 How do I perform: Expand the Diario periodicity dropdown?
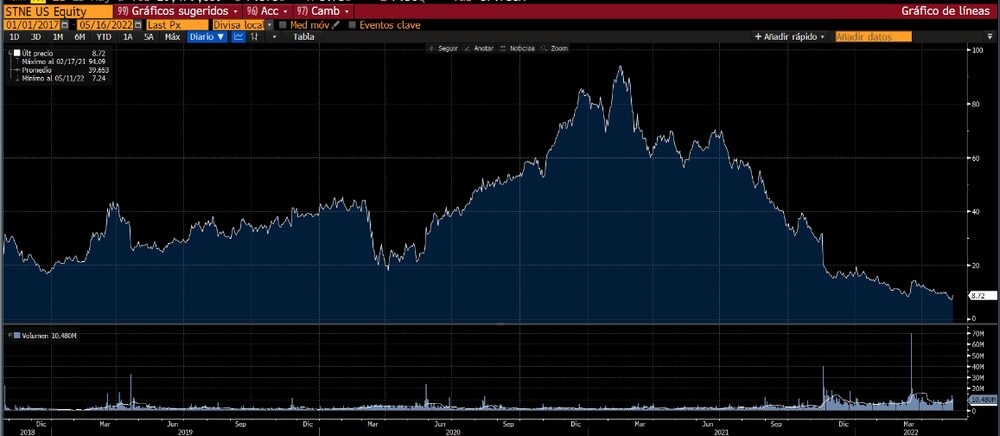(207, 36)
